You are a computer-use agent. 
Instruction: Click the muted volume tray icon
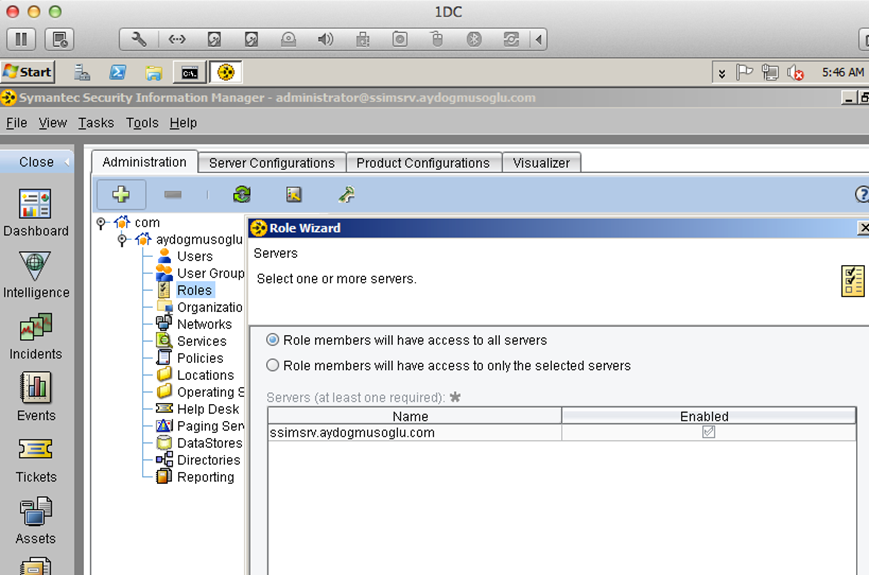click(795, 73)
